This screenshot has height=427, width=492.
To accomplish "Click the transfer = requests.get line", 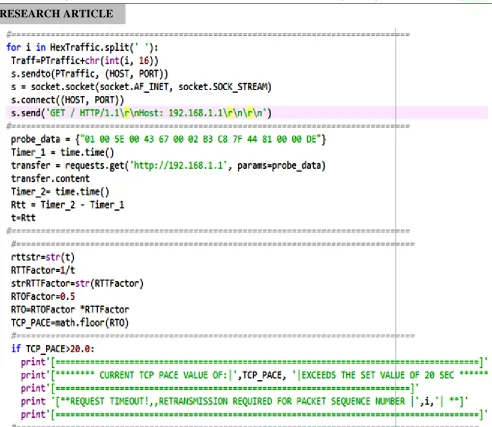I will (168, 165).
